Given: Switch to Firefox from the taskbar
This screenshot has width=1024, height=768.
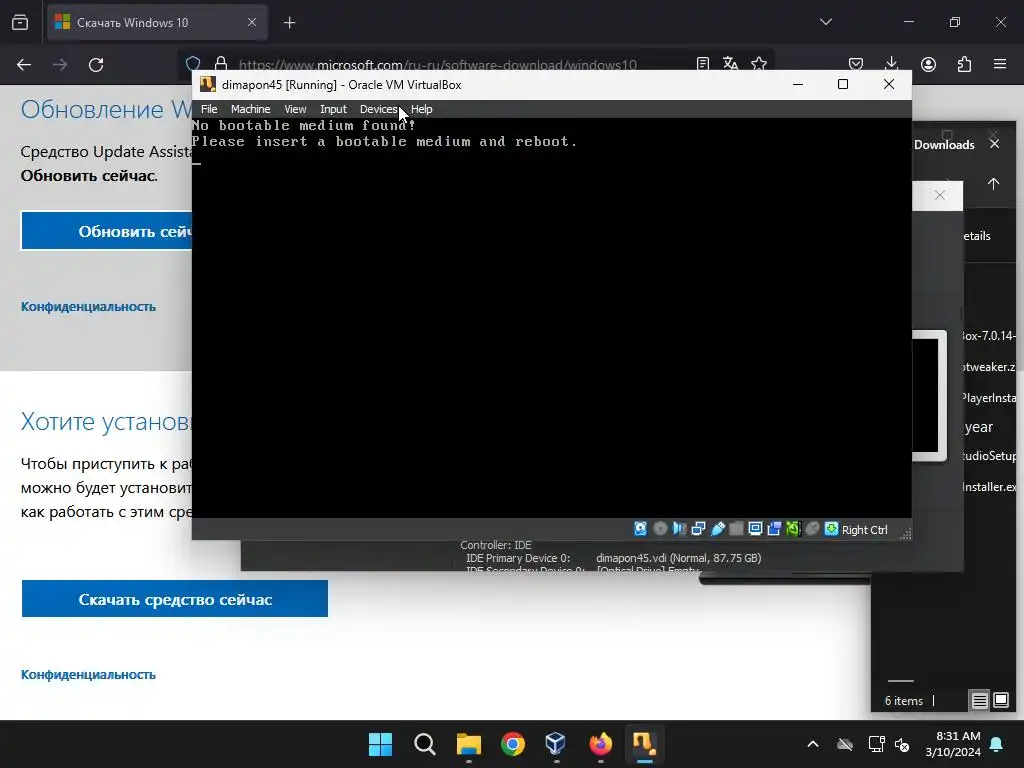Looking at the screenshot, I should 600,744.
